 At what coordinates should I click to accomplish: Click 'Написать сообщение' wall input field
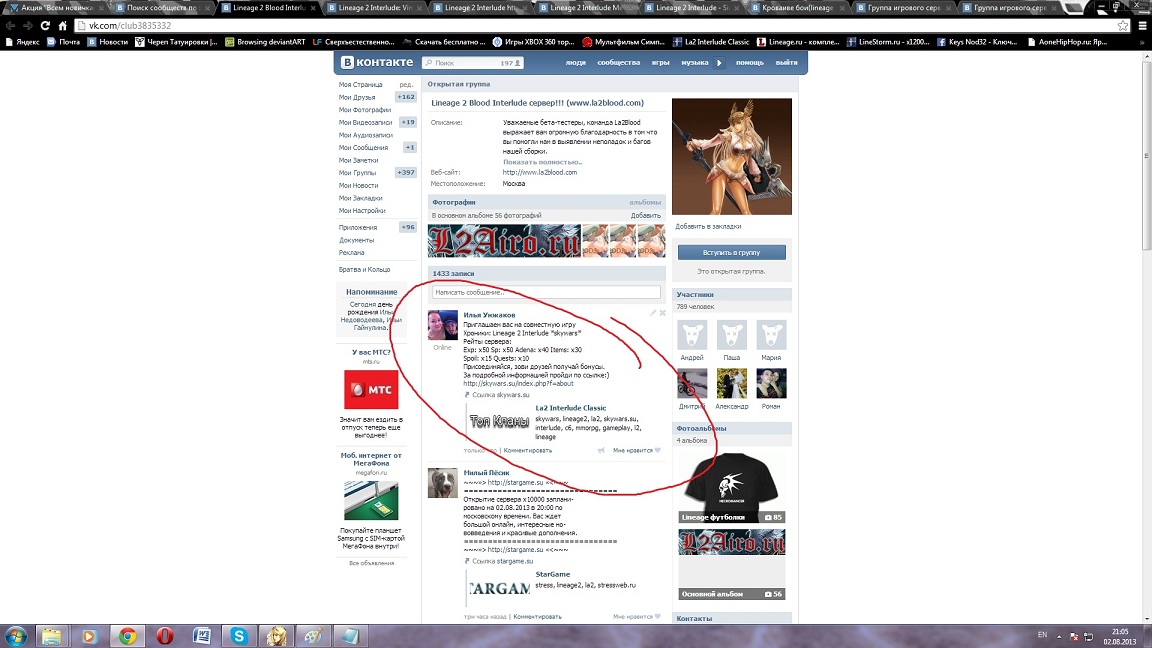click(546, 292)
